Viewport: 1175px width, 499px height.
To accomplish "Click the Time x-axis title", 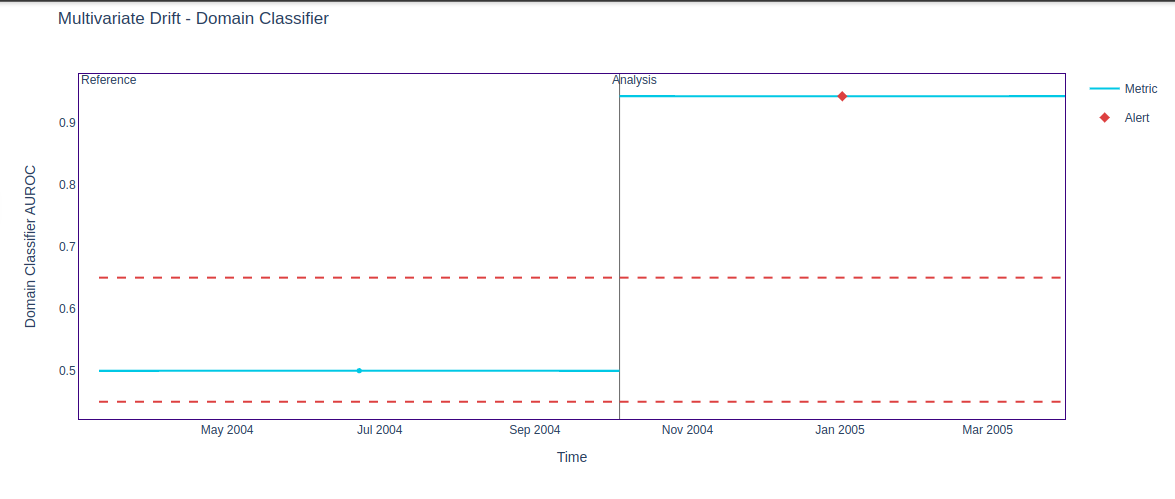I will [572, 457].
